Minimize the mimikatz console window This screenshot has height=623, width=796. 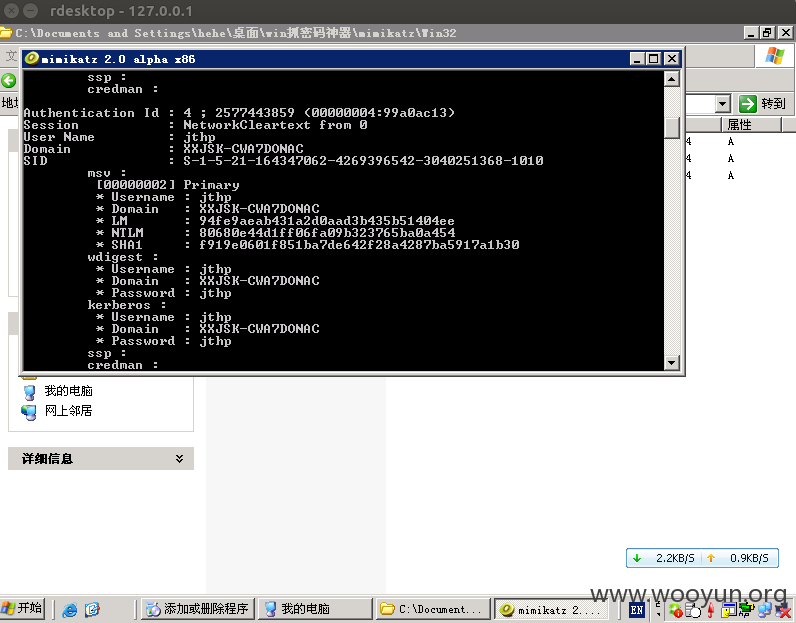(637, 59)
